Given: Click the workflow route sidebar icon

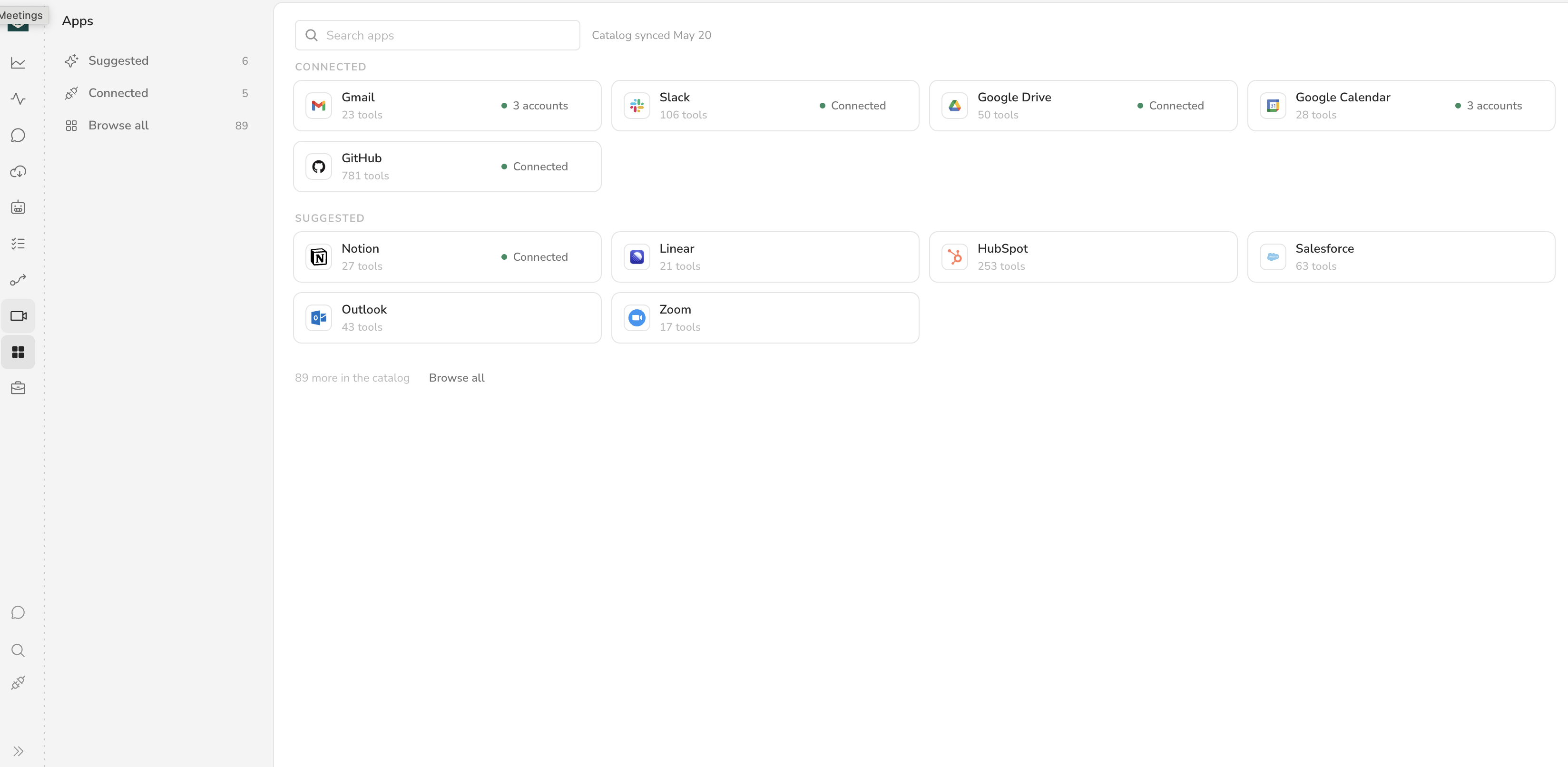Looking at the screenshot, I should point(18,279).
